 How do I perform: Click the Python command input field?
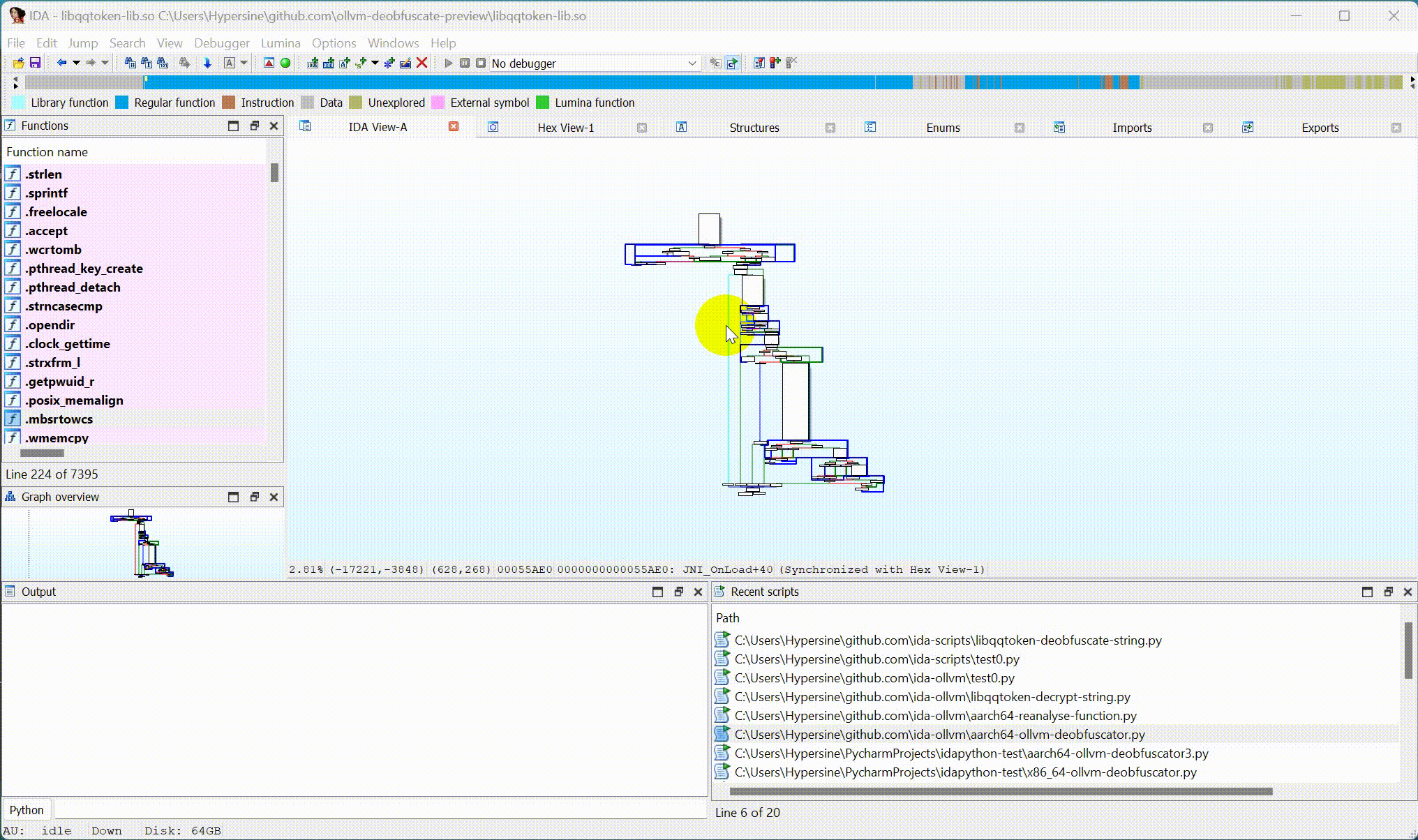[380, 810]
